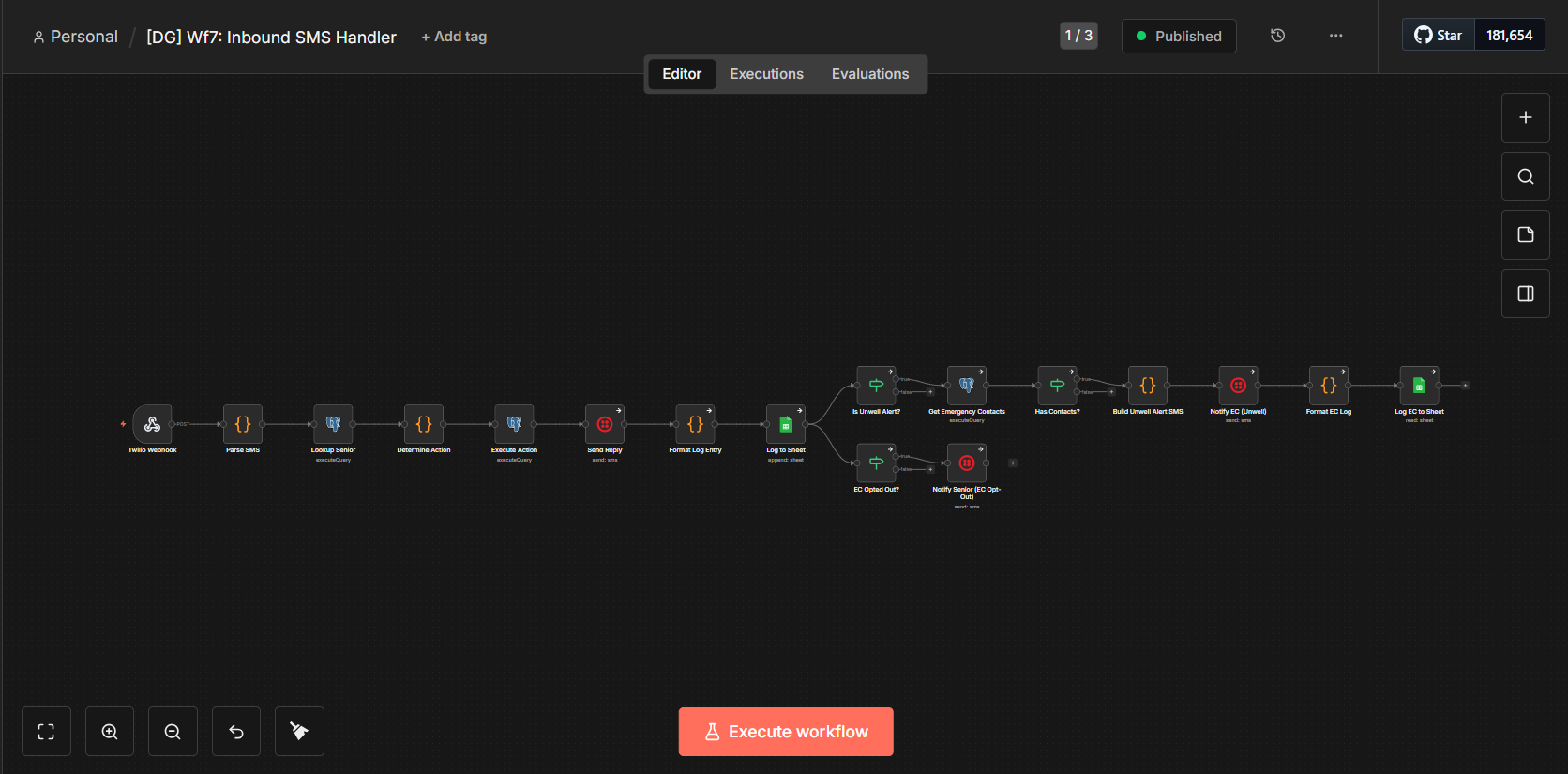Click the Lookup Senior Postgres node
This screenshot has width=1568, height=774.
coord(333,424)
